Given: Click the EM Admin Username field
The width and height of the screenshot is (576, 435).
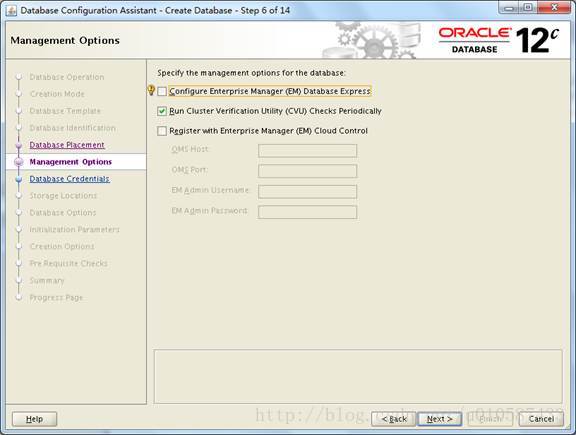Looking at the screenshot, I should coord(307,192).
